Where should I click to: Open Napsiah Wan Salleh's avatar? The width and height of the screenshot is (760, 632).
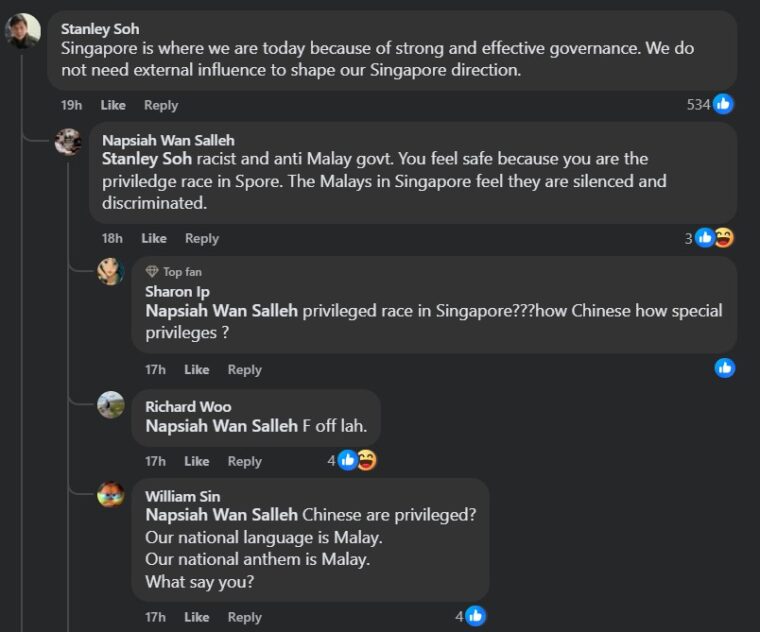click(68, 141)
